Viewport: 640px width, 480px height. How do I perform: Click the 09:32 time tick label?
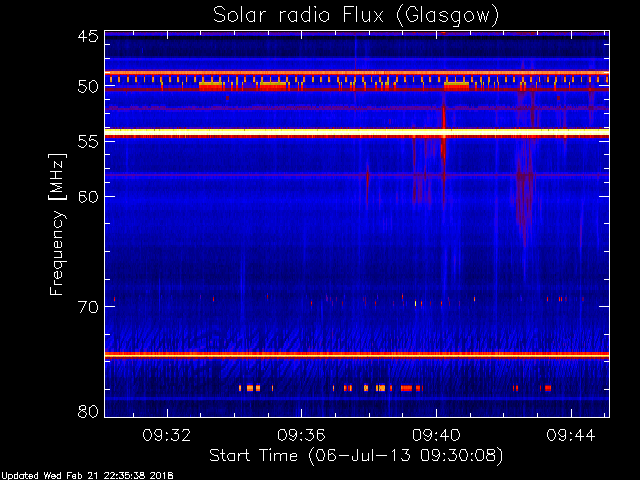pyautogui.click(x=167, y=435)
